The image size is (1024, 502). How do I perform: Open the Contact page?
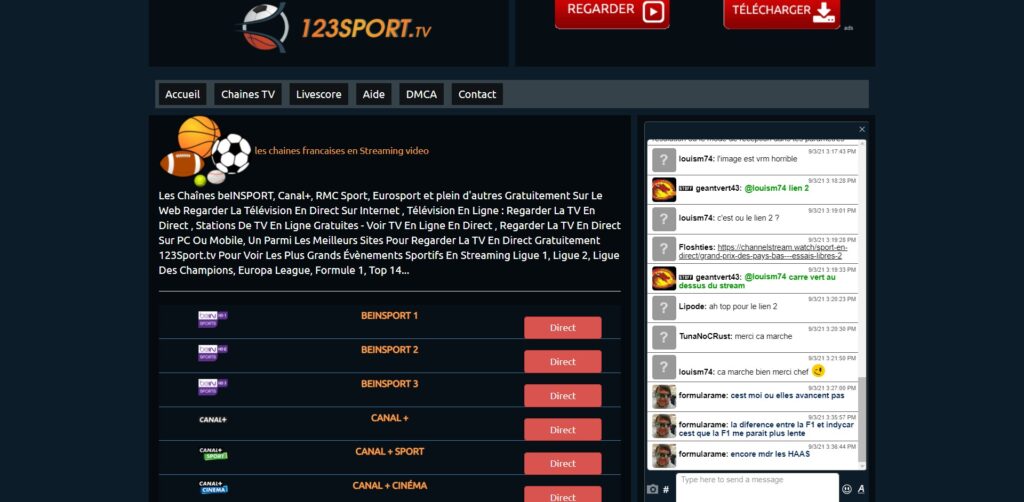click(x=477, y=94)
